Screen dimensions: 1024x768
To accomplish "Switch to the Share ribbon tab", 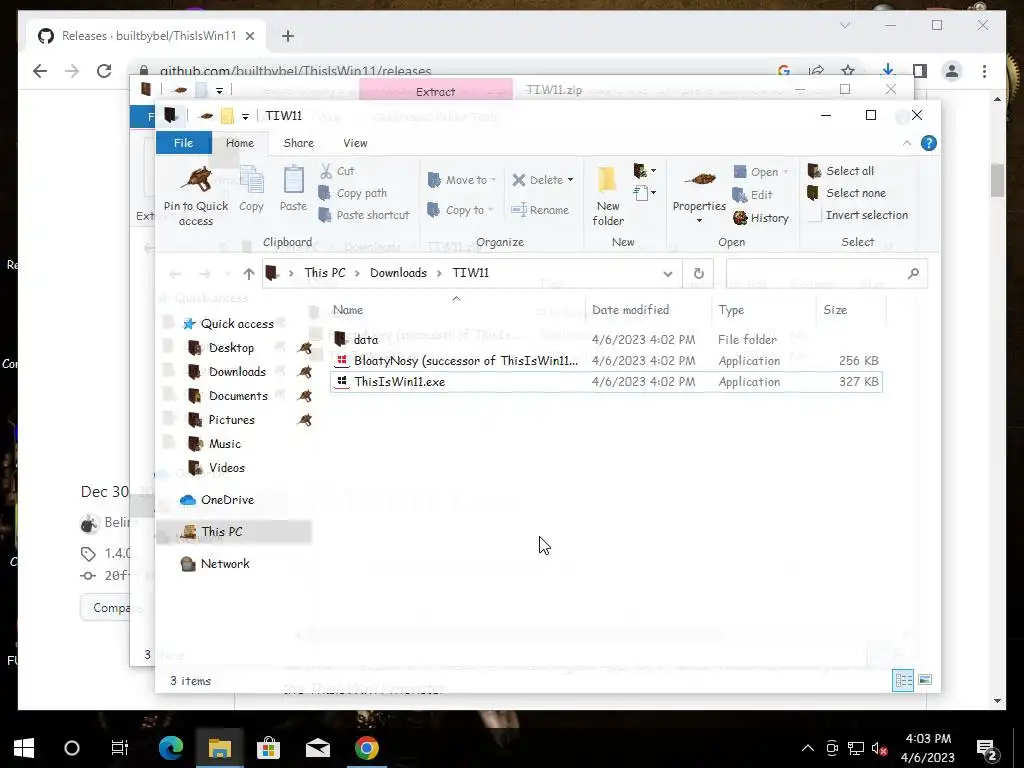I will [298, 143].
